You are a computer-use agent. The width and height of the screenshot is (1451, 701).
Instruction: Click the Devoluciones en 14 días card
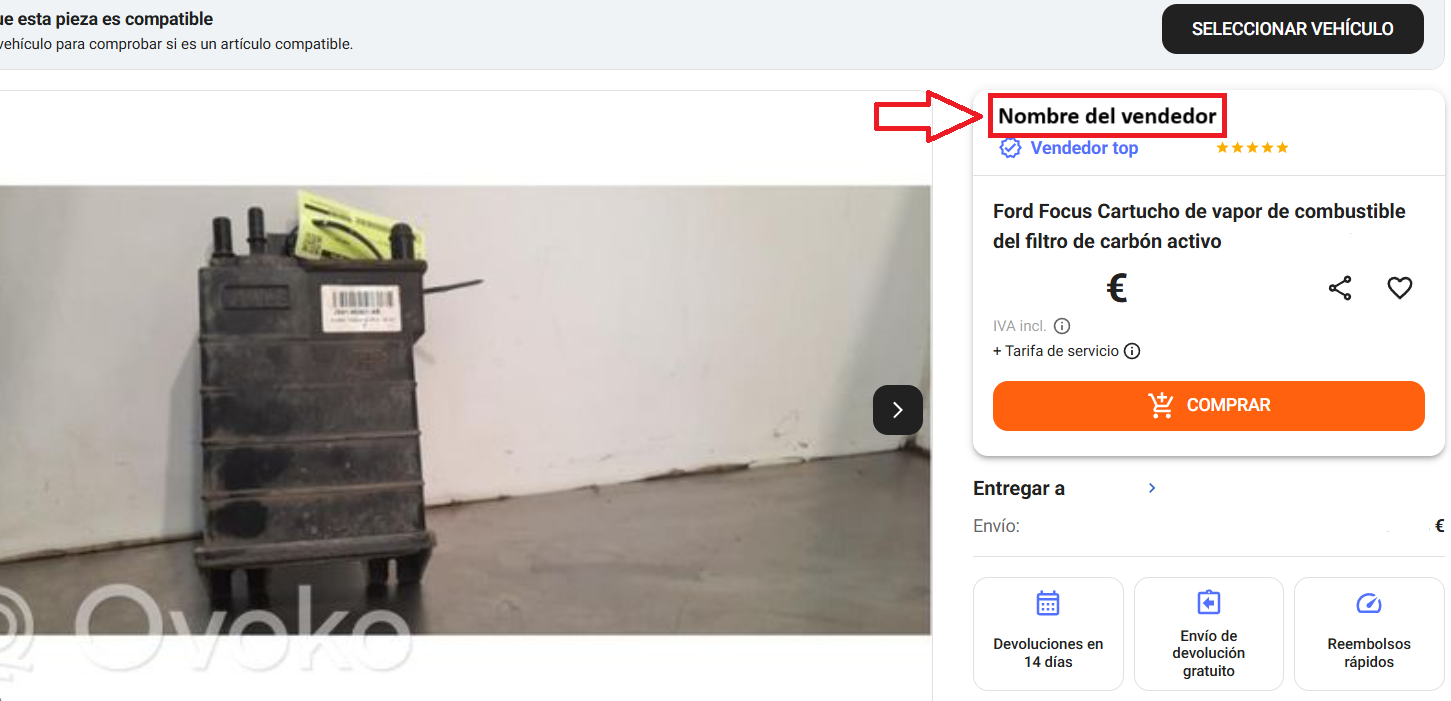(1048, 633)
